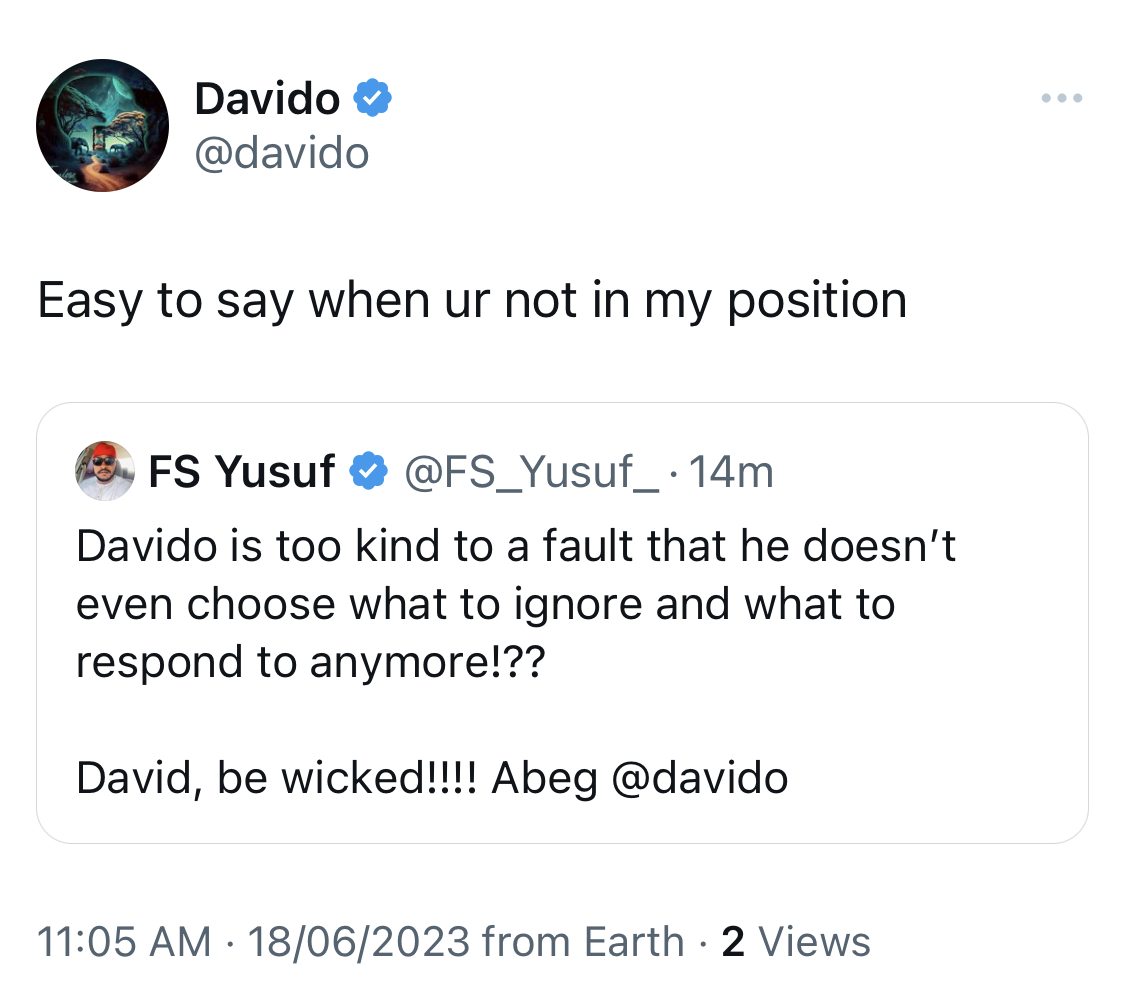Screen dimensions: 1125x996
Task: Click the 14m timestamp on quoted tweet
Action: pyautogui.click(x=731, y=472)
